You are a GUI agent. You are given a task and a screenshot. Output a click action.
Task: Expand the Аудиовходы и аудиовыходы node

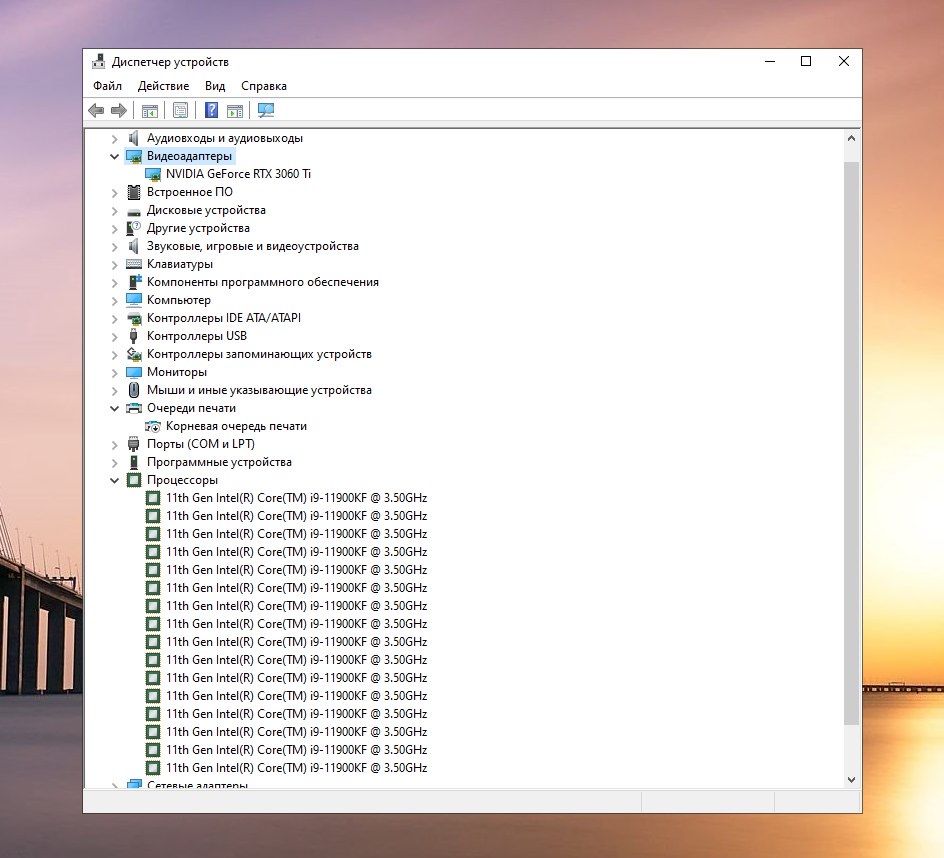click(x=114, y=138)
